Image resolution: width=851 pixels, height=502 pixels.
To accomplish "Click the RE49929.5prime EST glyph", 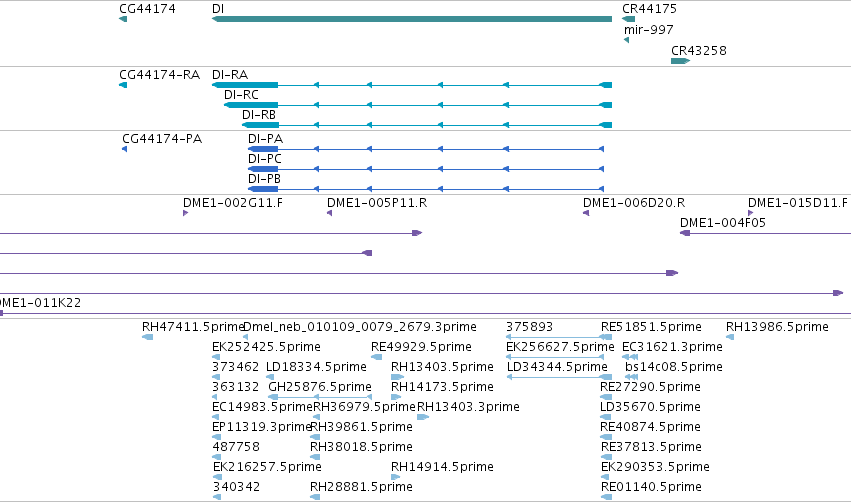I will [x=377, y=357].
